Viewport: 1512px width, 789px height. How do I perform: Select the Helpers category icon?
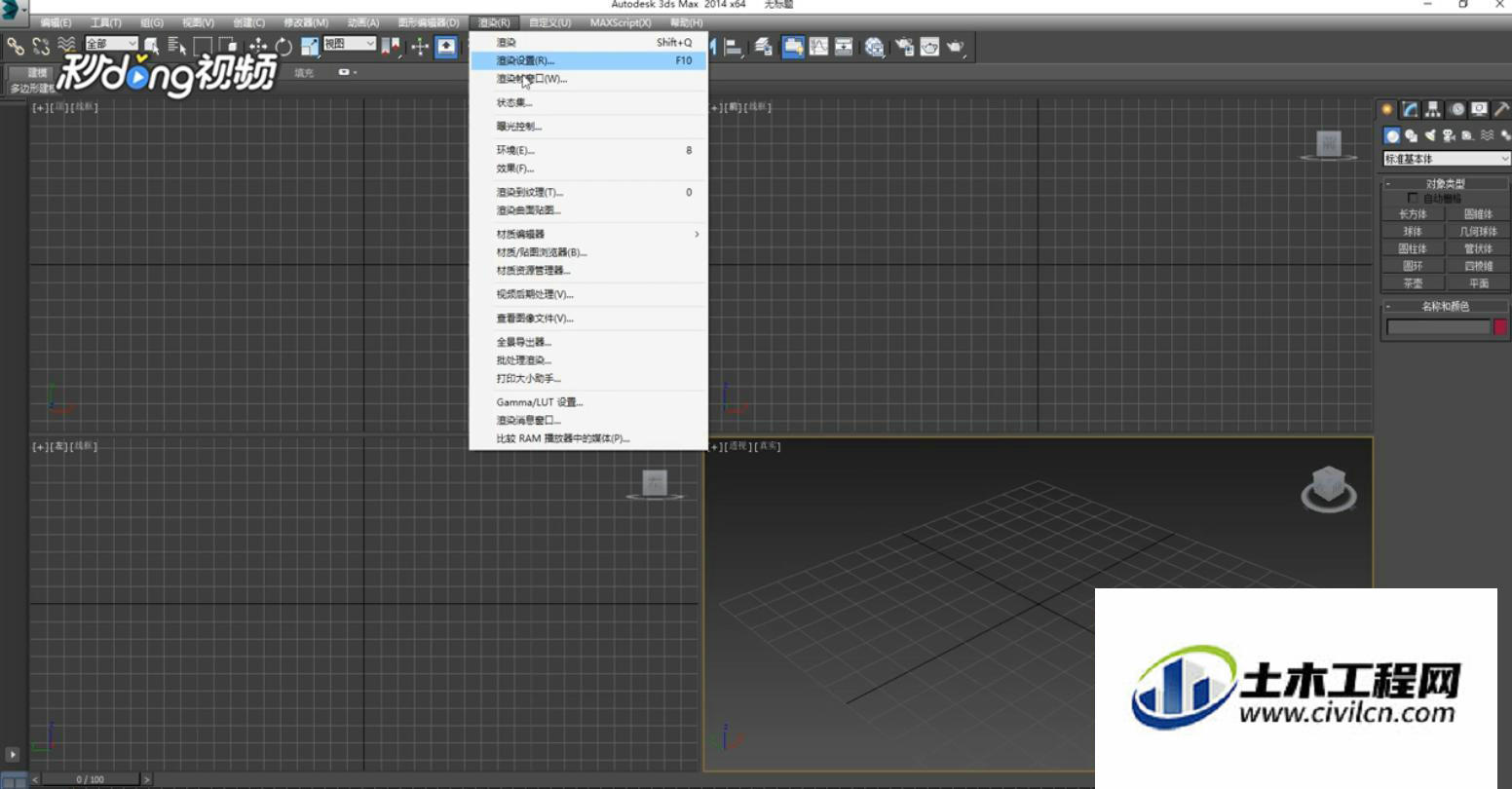click(1467, 135)
